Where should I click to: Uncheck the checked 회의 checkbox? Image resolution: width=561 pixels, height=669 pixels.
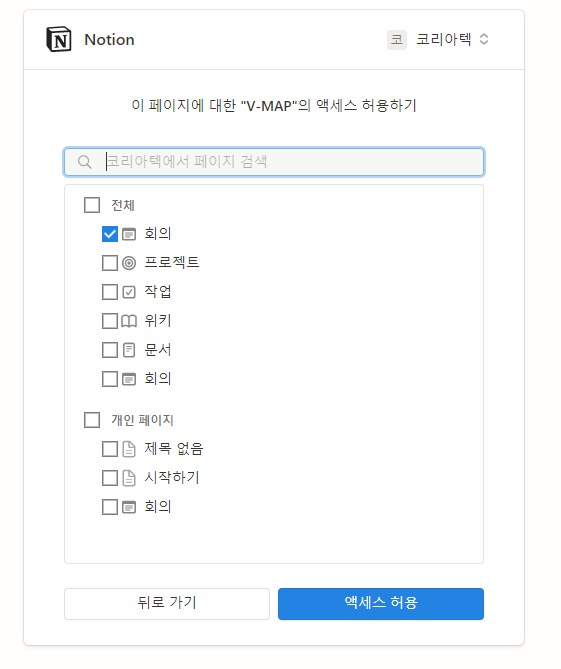pos(110,234)
